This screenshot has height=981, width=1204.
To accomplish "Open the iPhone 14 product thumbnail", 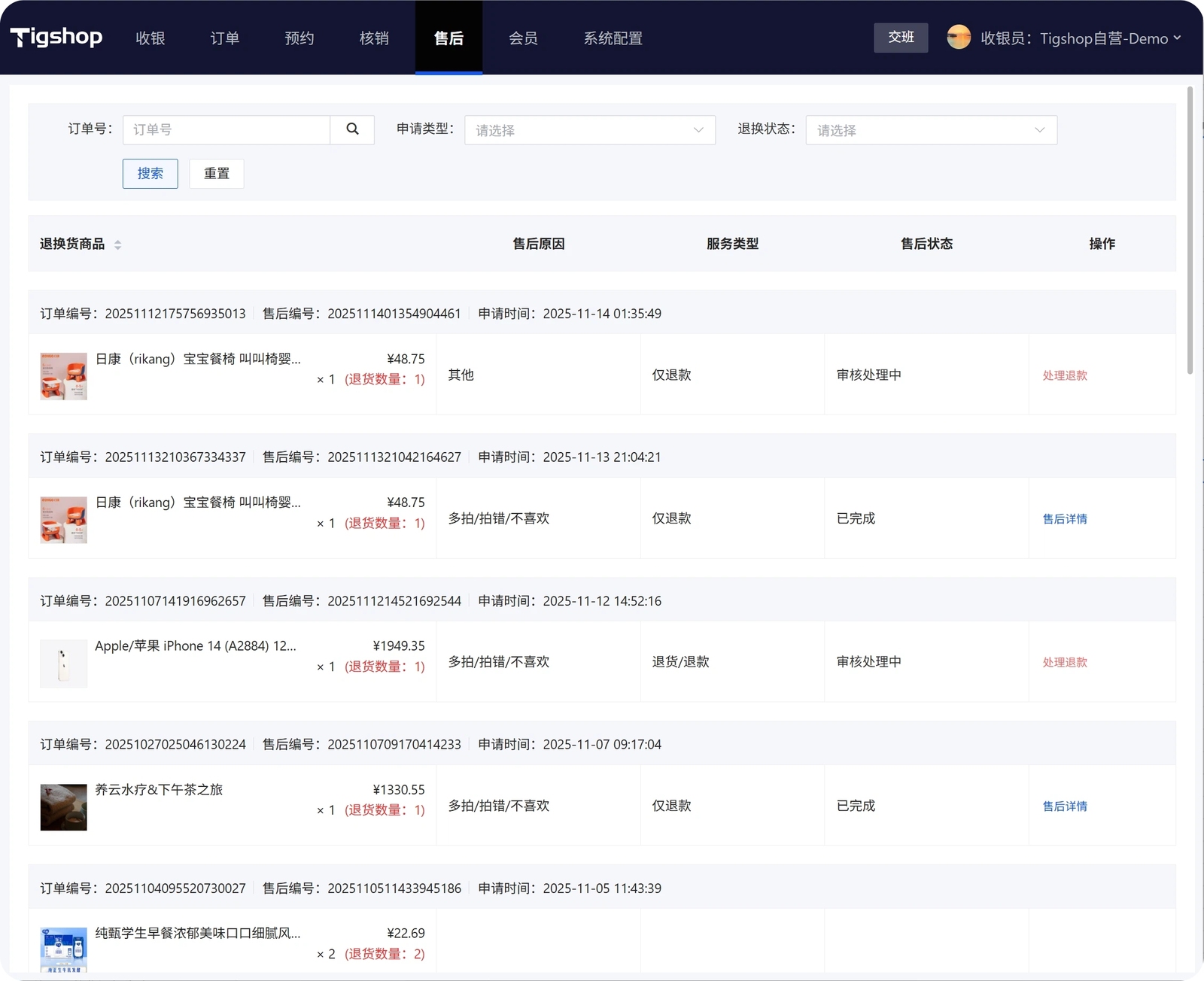I will coord(63,664).
